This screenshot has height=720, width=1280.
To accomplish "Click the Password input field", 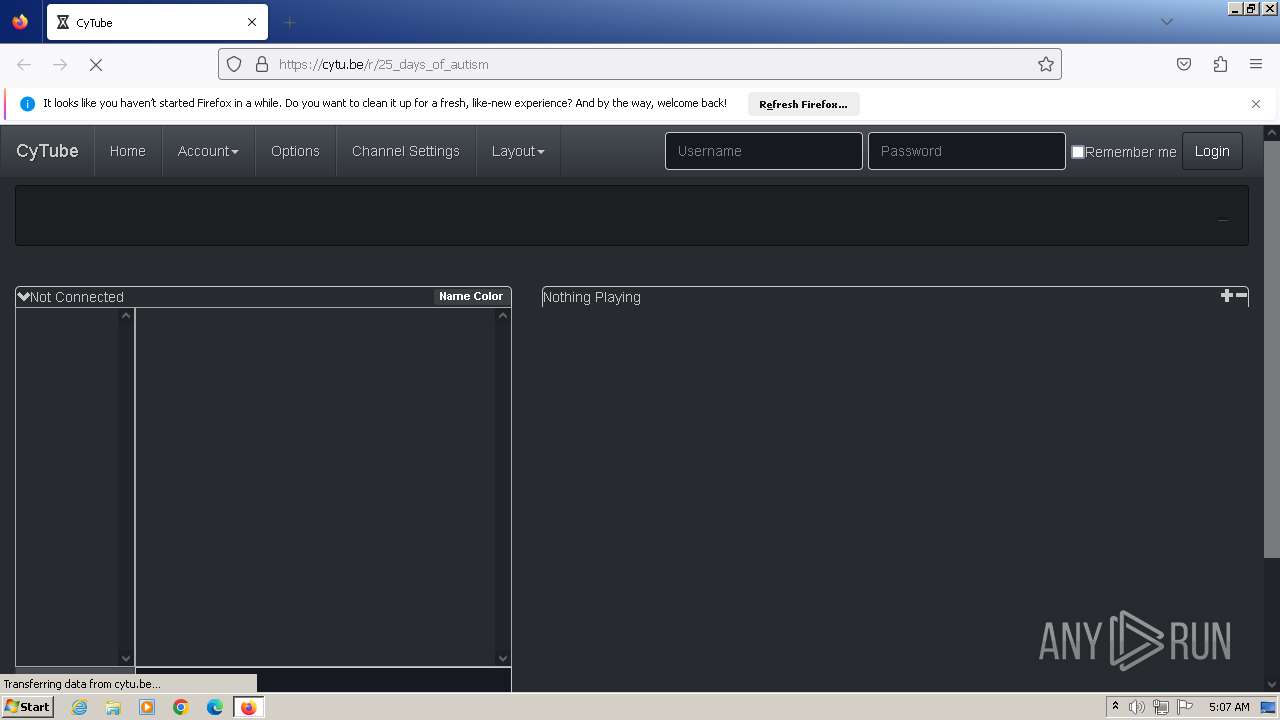I will [967, 151].
